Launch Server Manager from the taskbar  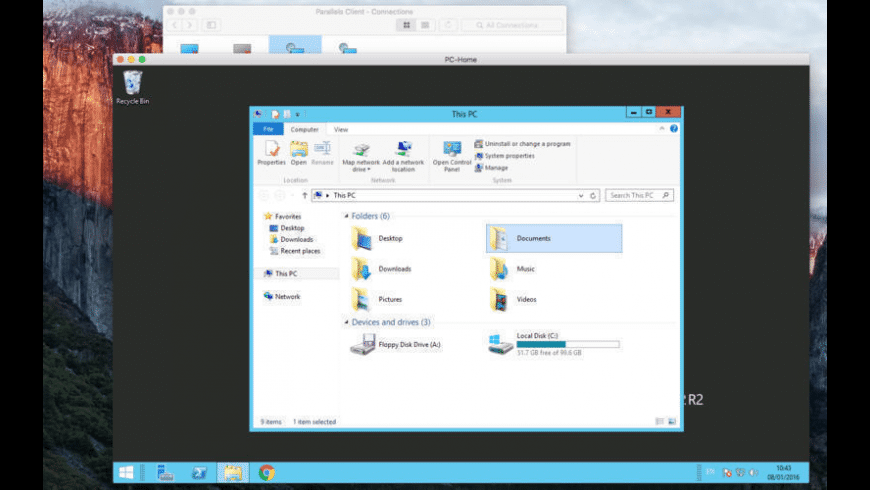pos(164,472)
